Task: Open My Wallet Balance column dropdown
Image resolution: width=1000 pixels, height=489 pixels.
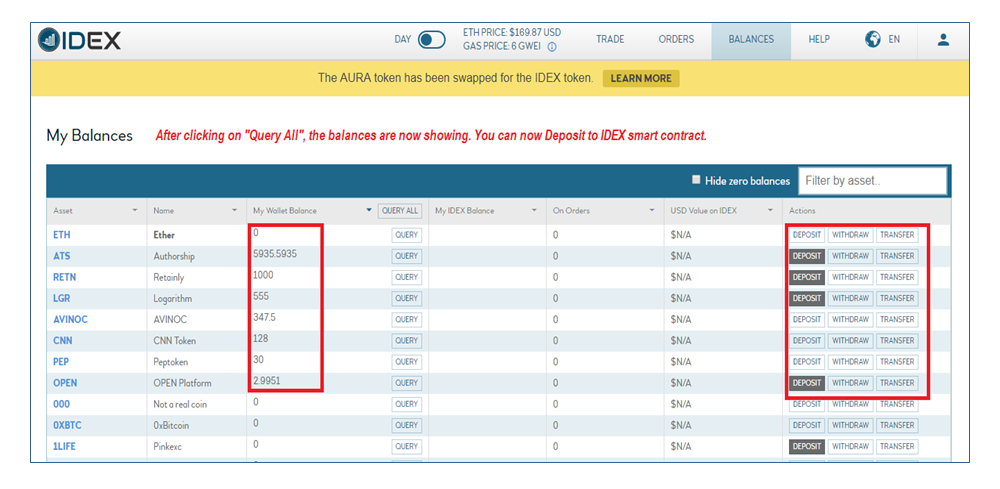Action: tap(369, 210)
